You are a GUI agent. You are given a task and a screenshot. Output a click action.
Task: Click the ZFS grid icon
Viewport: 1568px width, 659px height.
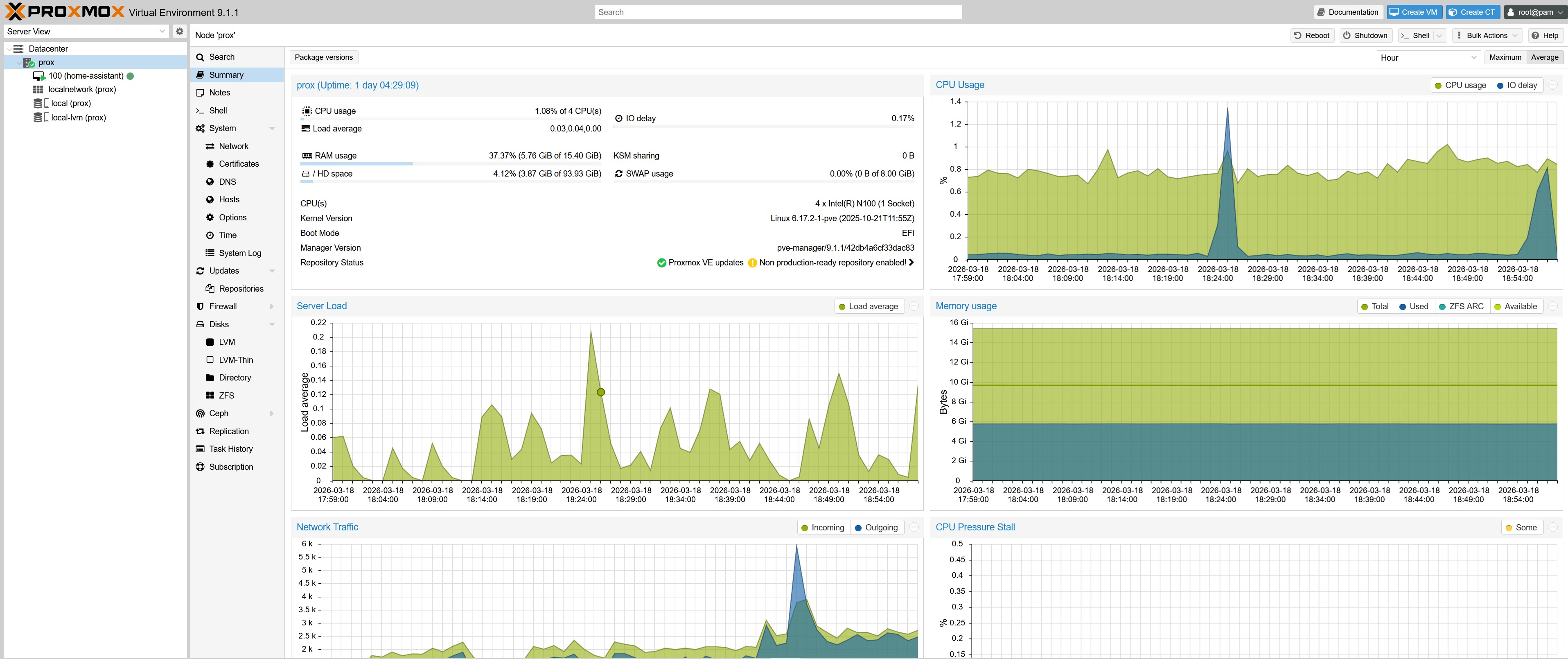pyautogui.click(x=210, y=395)
